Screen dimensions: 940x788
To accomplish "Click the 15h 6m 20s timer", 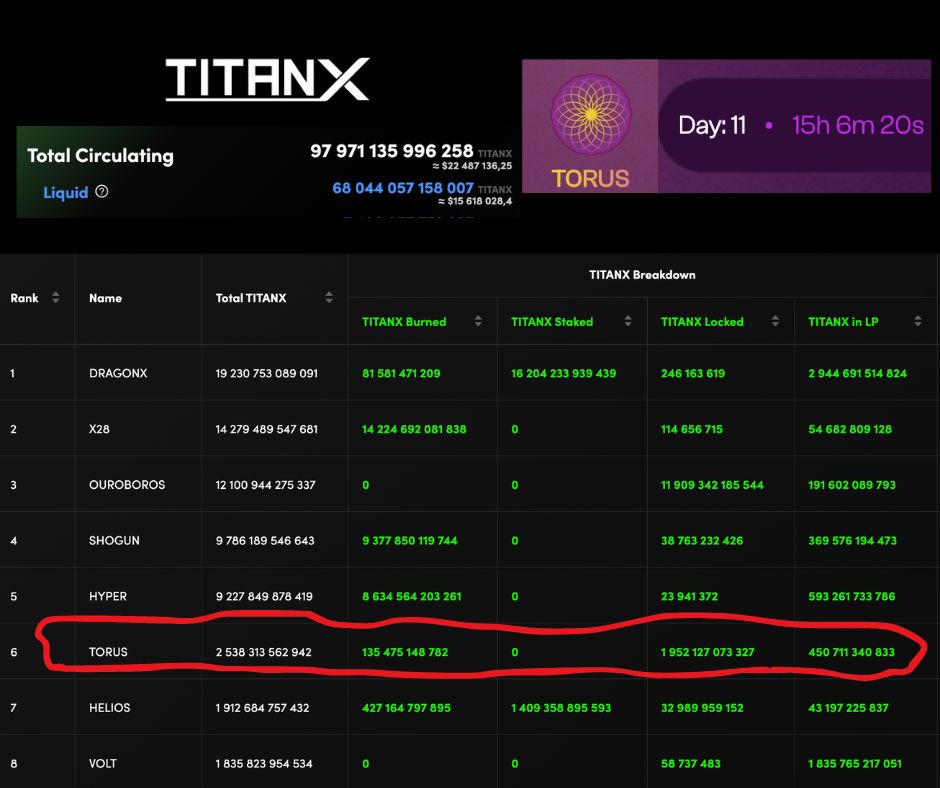I will pyautogui.click(x=857, y=125).
